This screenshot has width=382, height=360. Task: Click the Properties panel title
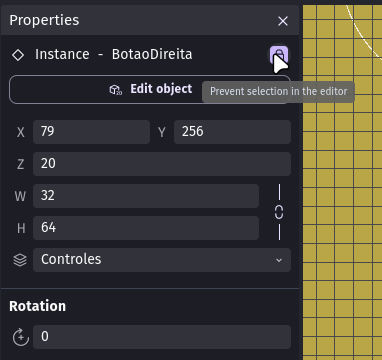(44, 20)
